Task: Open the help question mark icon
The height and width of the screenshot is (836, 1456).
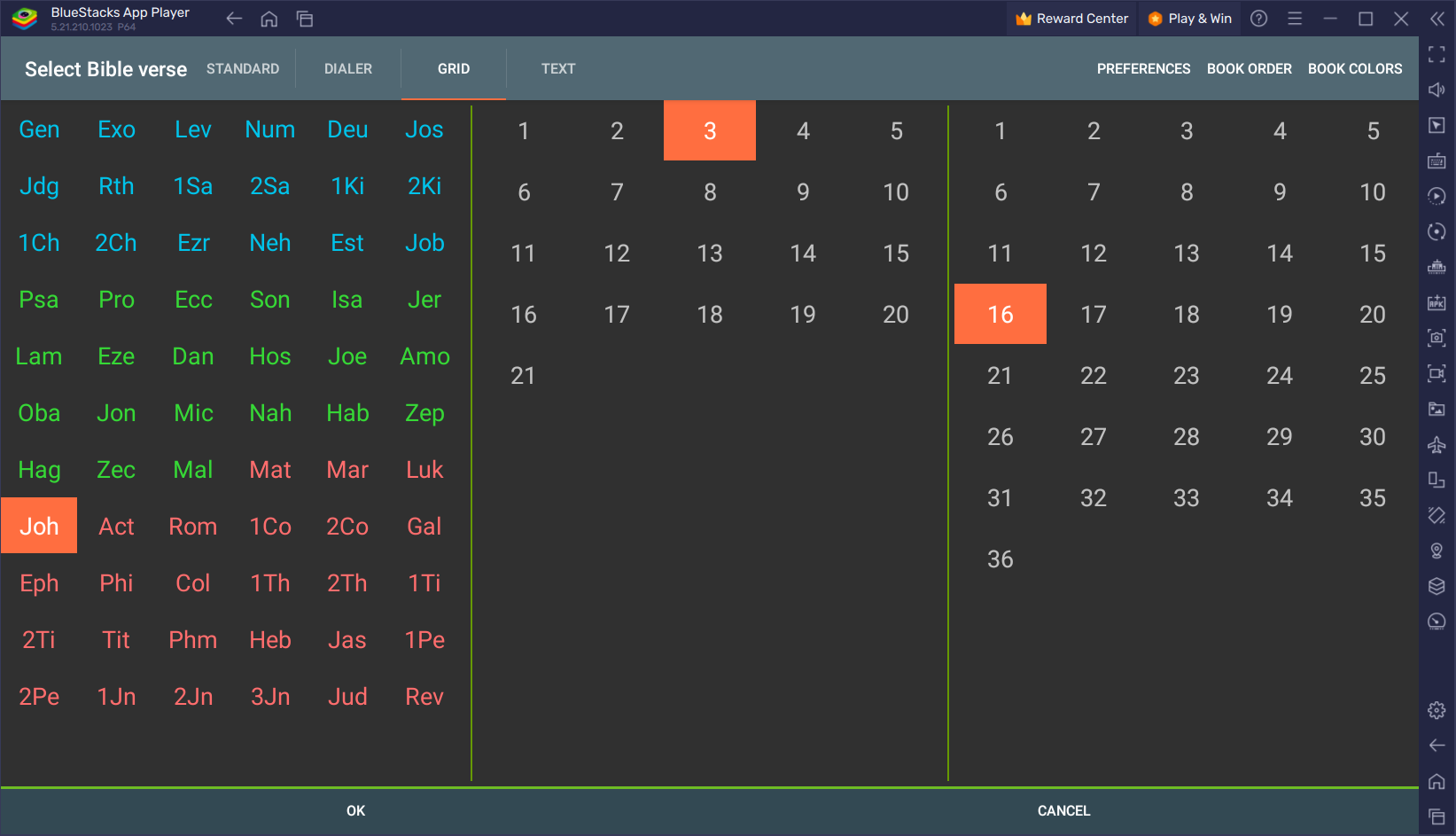Action: [1259, 19]
